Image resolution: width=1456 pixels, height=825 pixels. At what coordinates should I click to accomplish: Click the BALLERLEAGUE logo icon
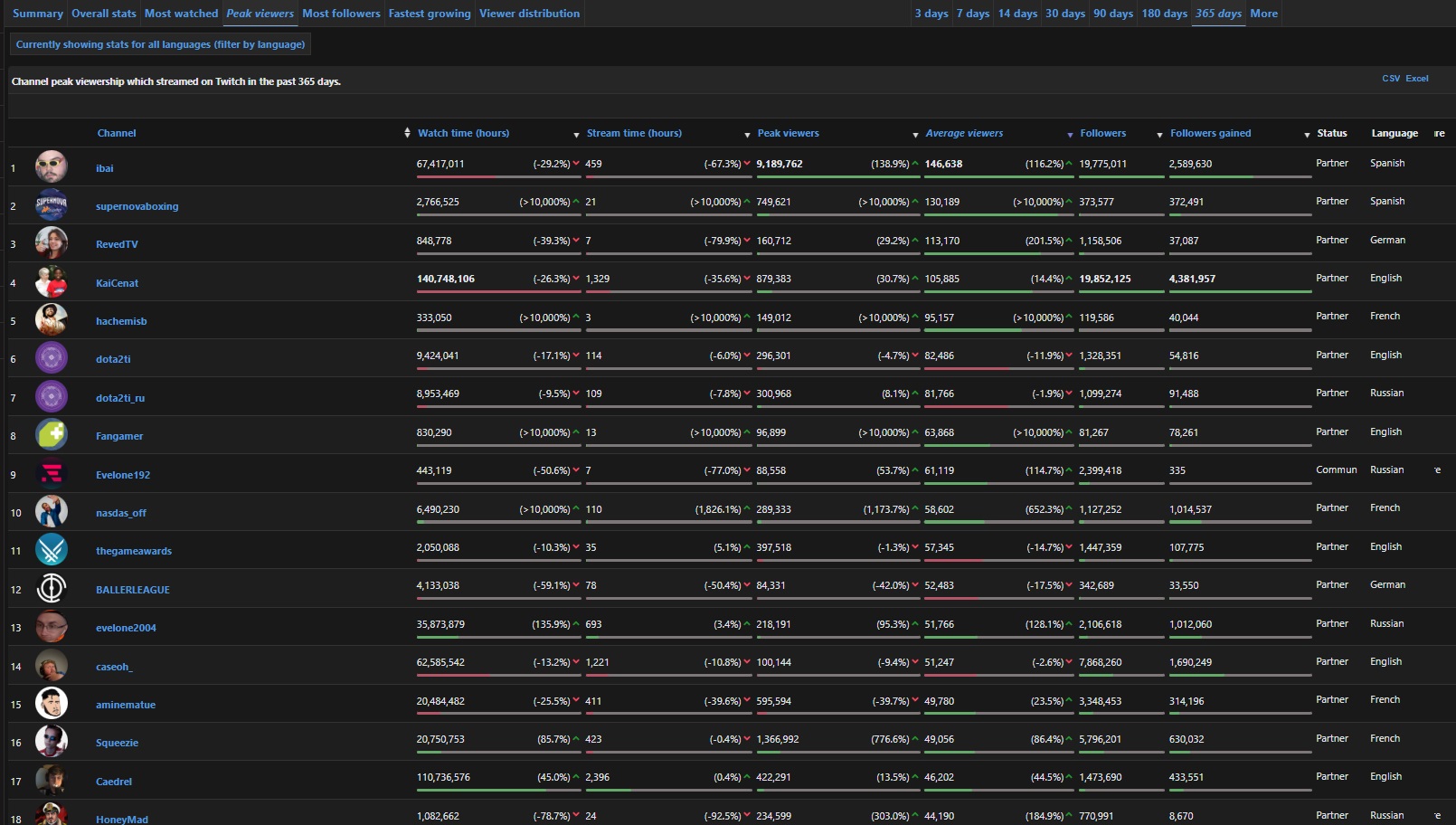[x=52, y=589]
